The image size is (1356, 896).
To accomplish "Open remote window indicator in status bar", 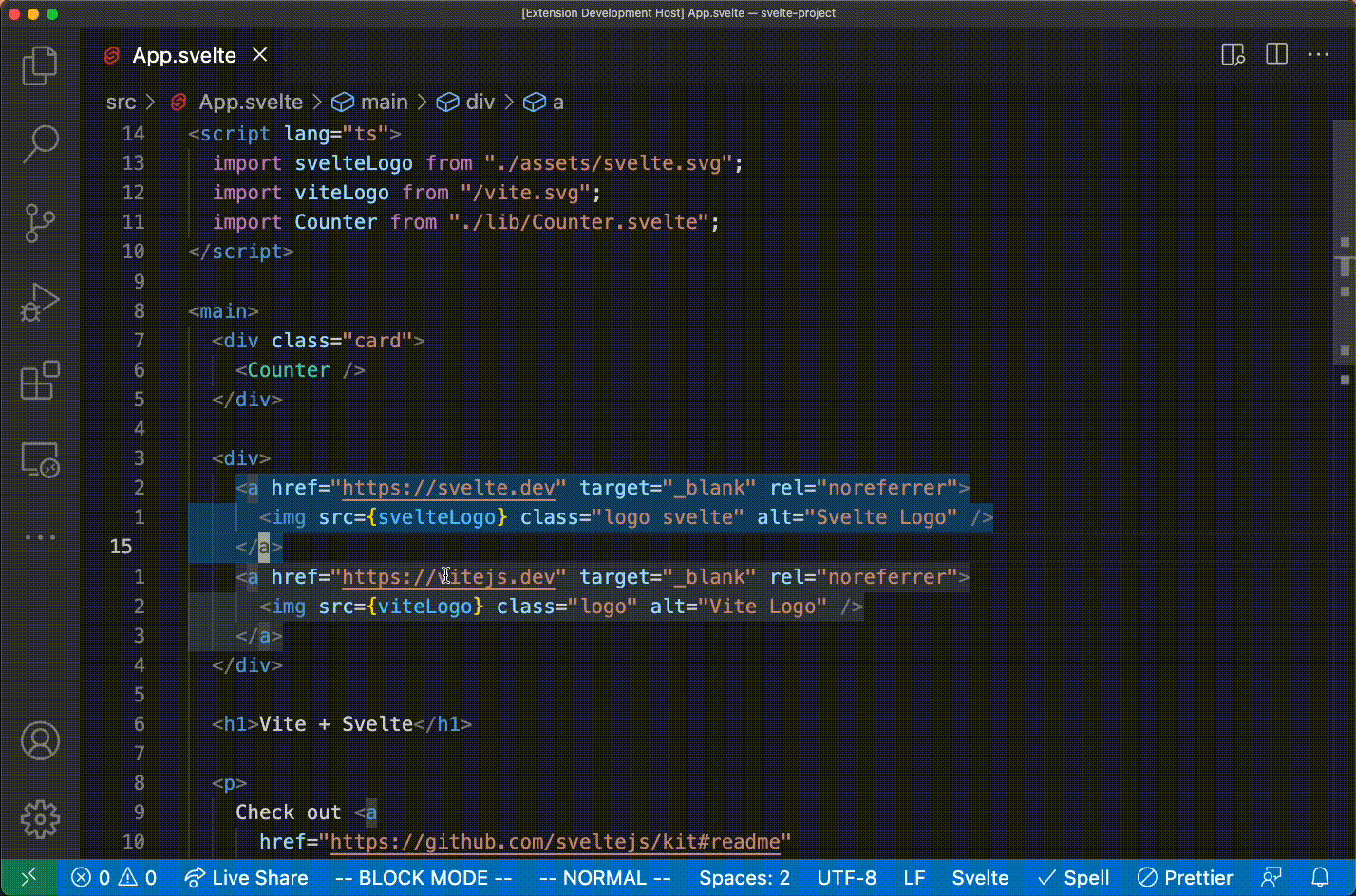I will point(28,878).
